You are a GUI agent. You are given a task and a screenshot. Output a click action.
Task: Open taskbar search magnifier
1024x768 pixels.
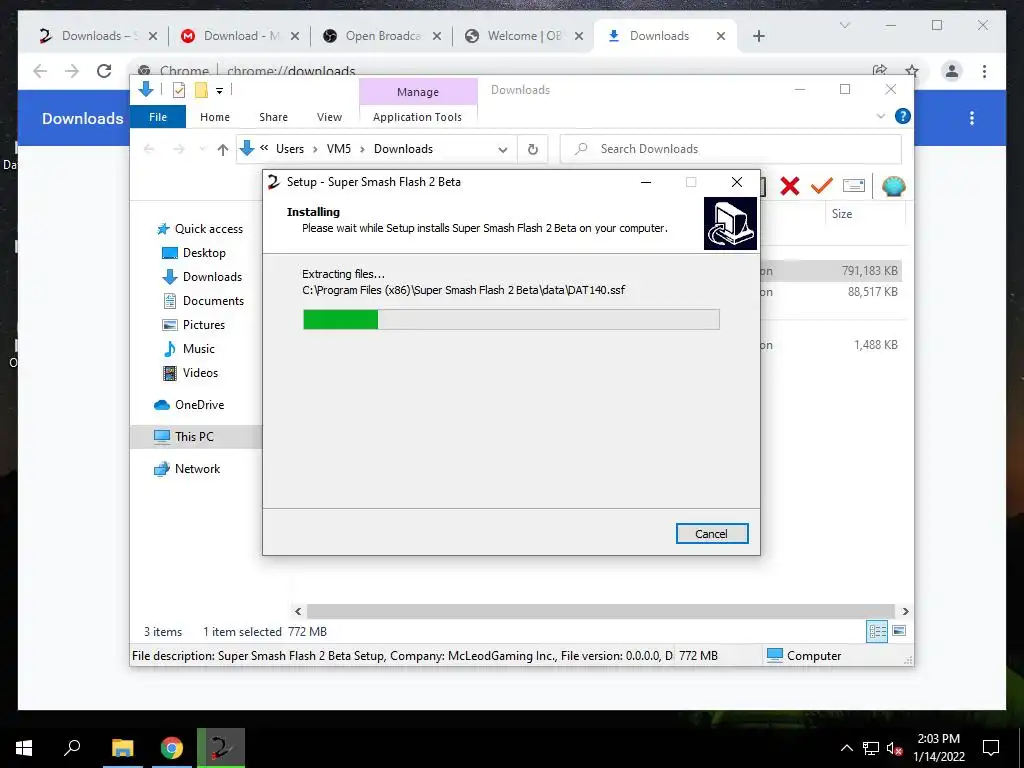click(72, 748)
